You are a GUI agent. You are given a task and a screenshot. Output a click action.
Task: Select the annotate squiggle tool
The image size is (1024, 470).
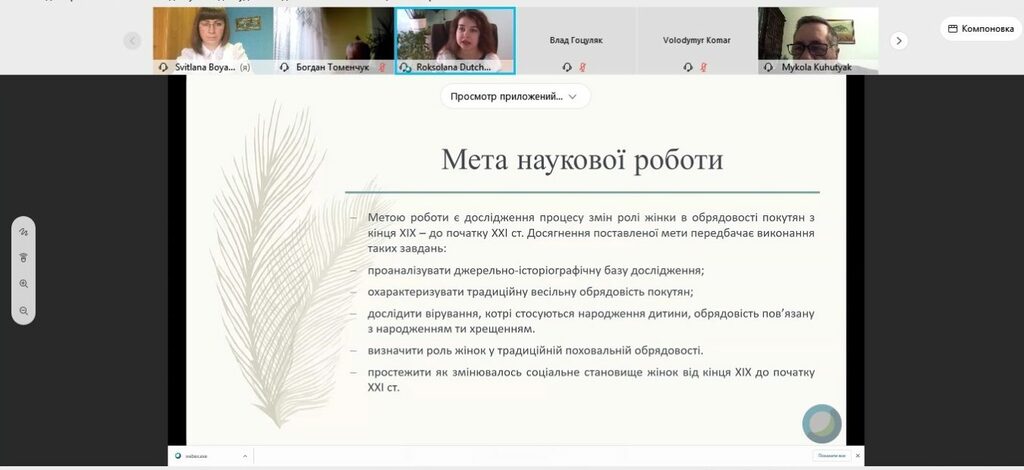tap(23, 232)
